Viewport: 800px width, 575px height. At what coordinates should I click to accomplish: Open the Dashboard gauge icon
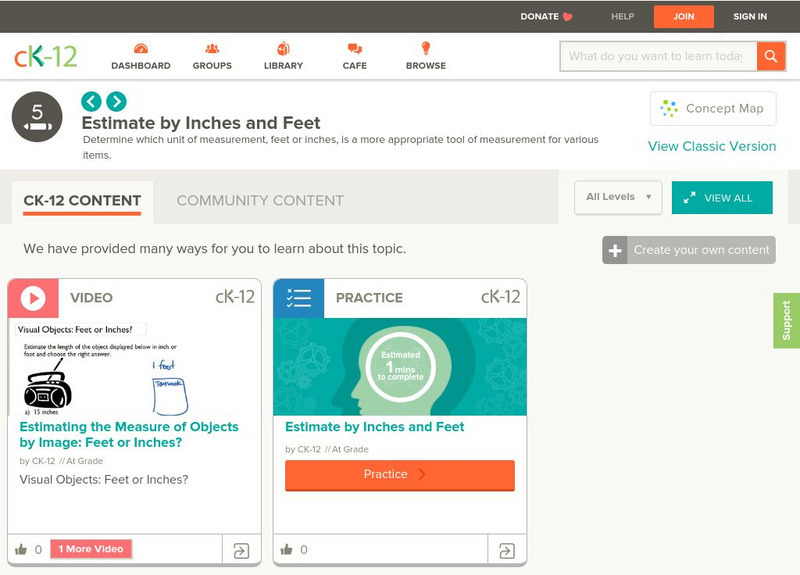pyautogui.click(x=140, y=49)
